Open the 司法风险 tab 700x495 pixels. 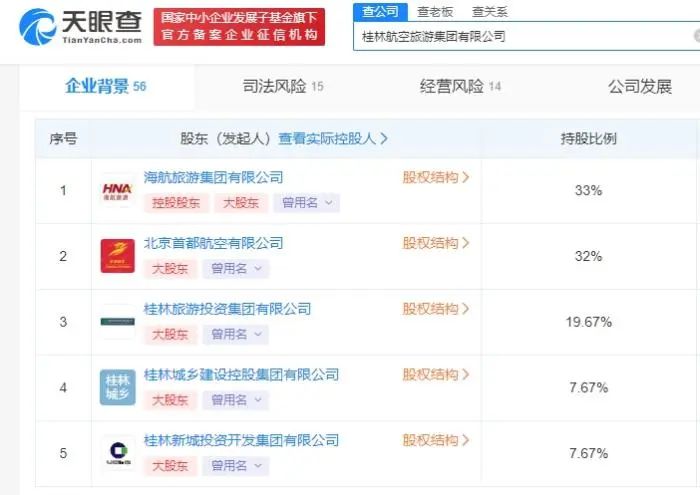coord(283,86)
